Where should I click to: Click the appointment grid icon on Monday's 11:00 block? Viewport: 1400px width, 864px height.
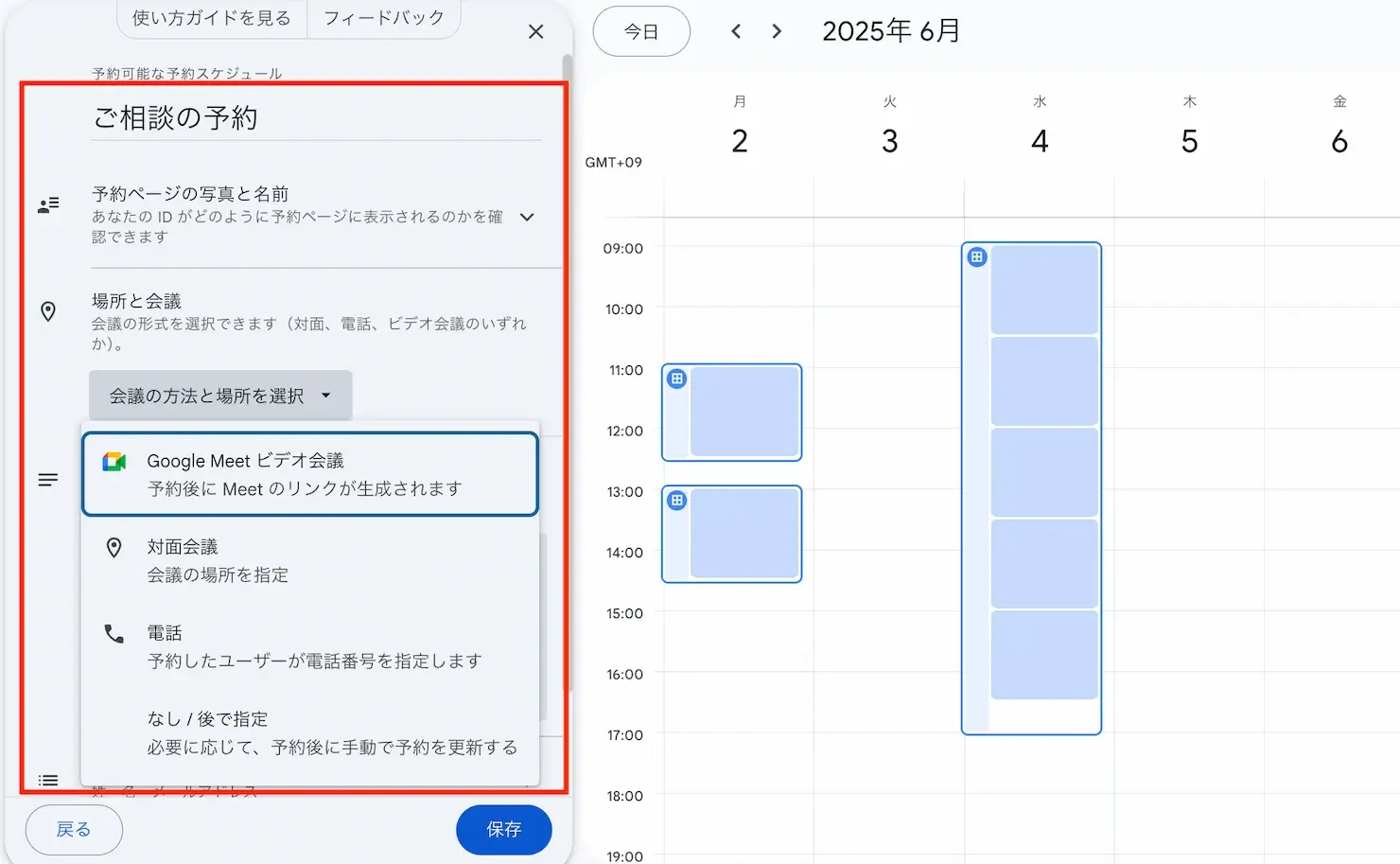[x=677, y=379]
